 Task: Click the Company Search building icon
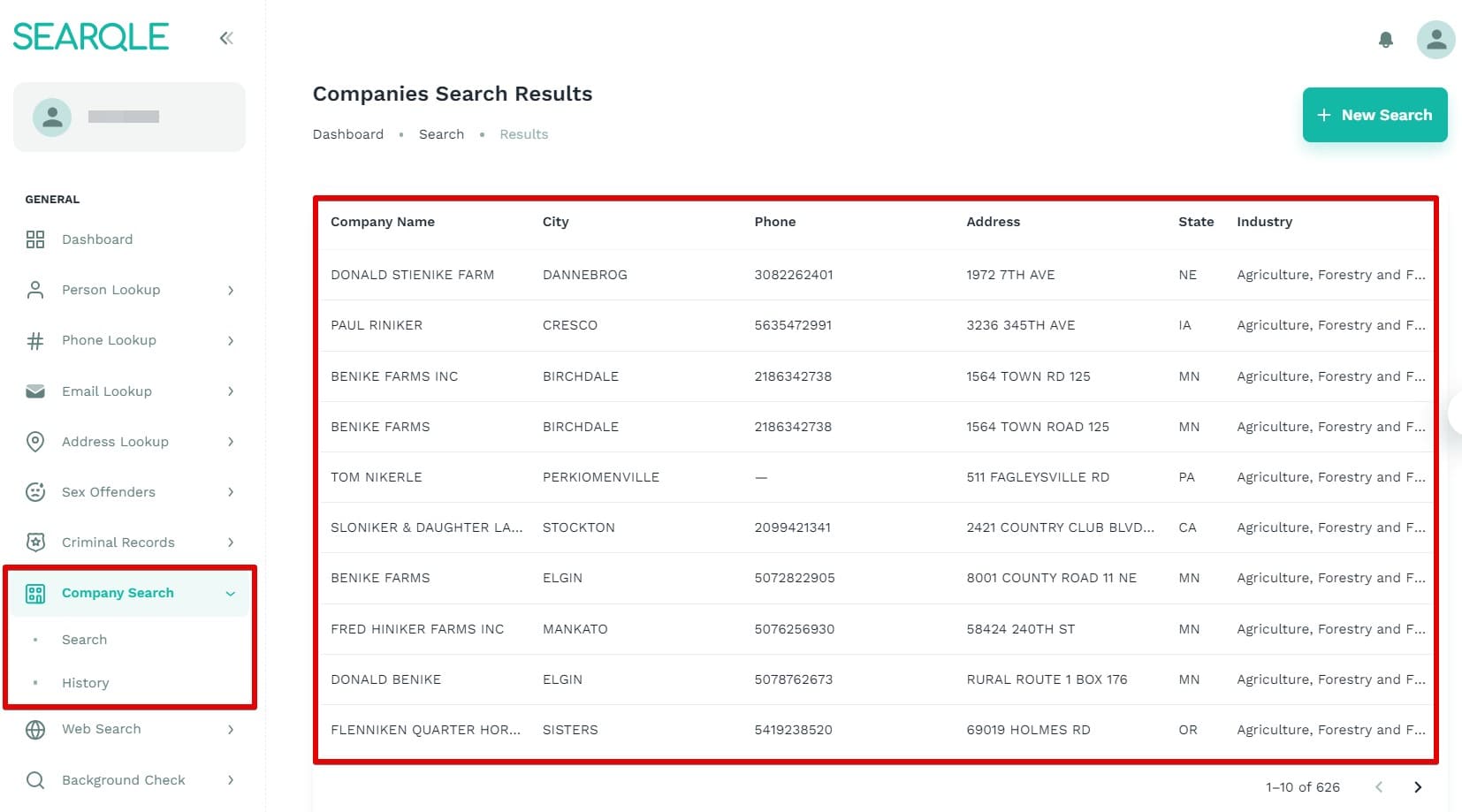coord(35,593)
